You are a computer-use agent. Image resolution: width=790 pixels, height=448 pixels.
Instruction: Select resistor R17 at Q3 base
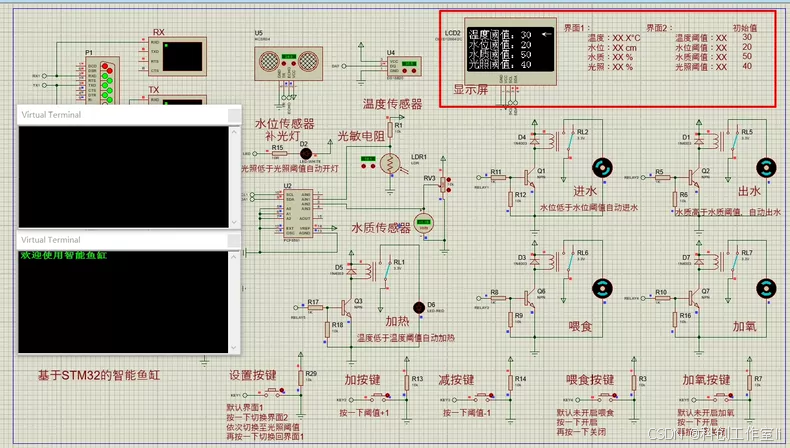(315, 307)
